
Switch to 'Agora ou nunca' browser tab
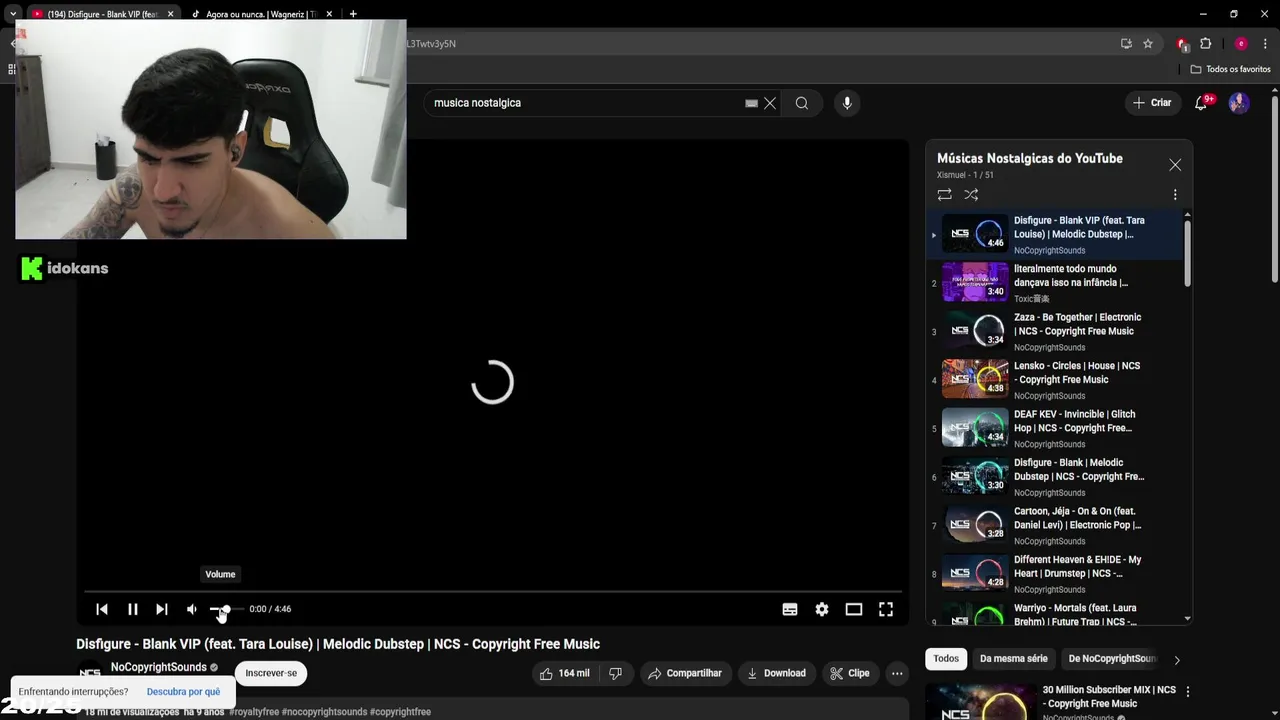260,14
